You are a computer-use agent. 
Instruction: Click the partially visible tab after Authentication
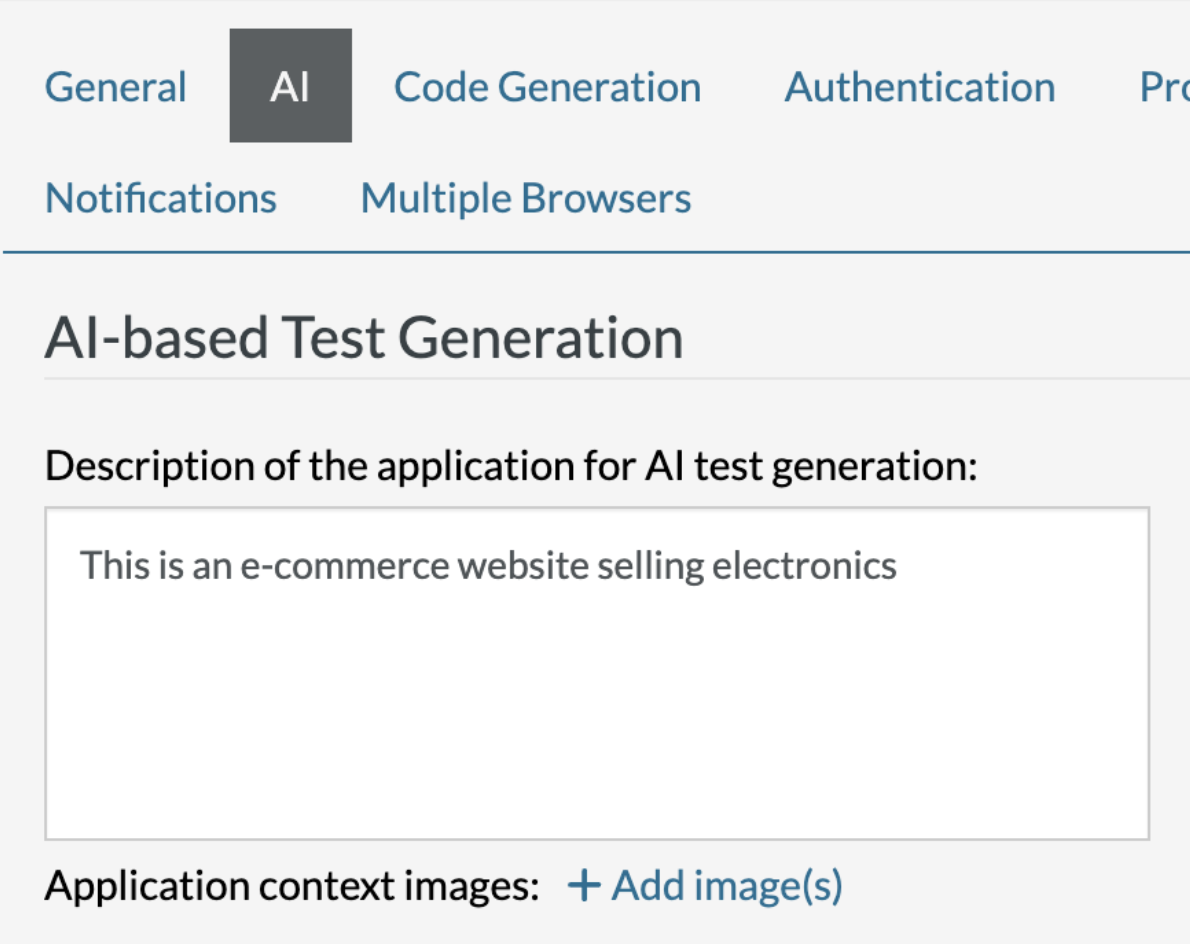pyautogui.click(x=1164, y=87)
